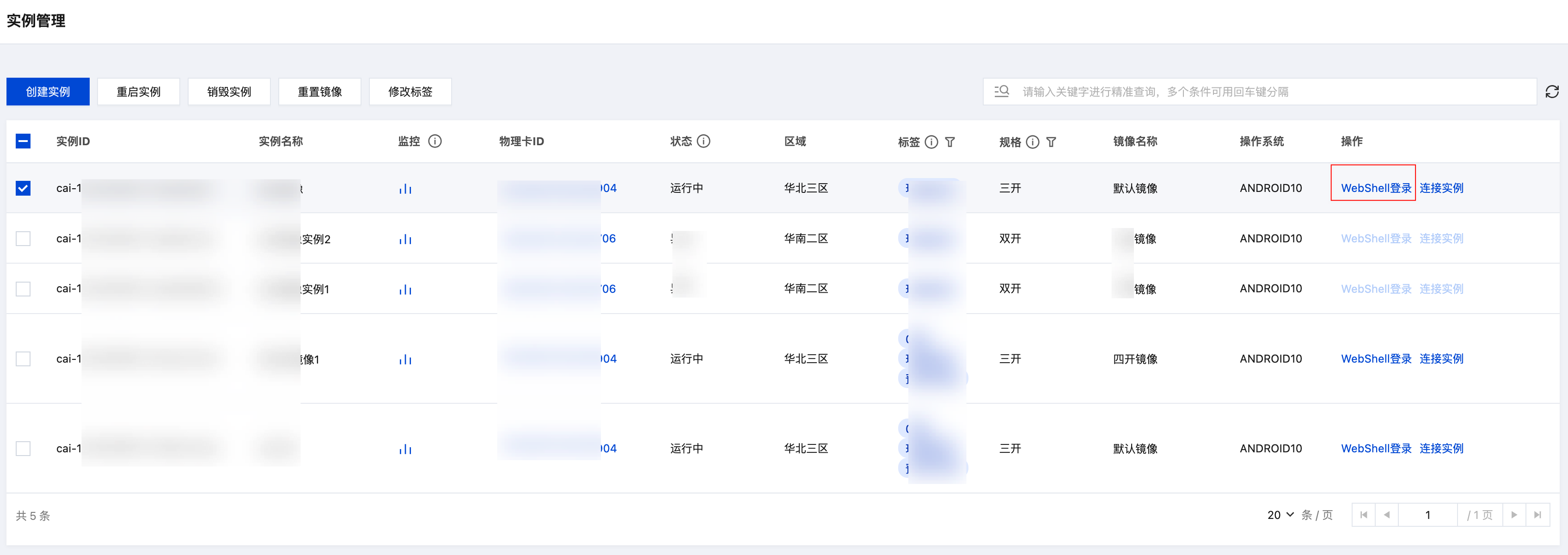Go to the previous page arrow
The image size is (1568, 555).
click(x=1387, y=515)
